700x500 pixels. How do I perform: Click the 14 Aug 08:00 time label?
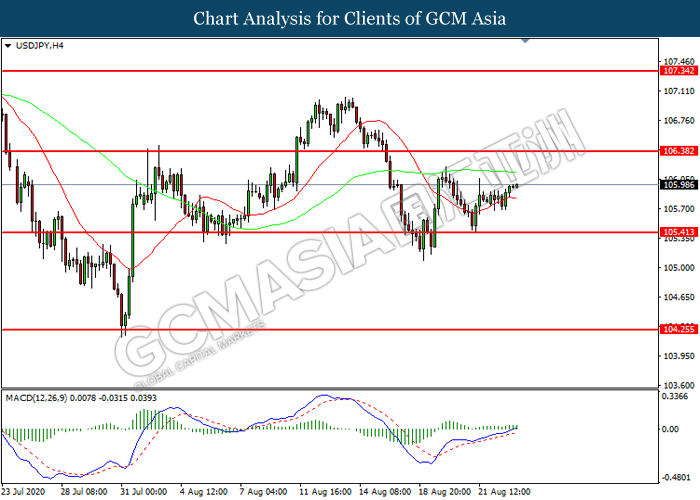pyautogui.click(x=385, y=492)
